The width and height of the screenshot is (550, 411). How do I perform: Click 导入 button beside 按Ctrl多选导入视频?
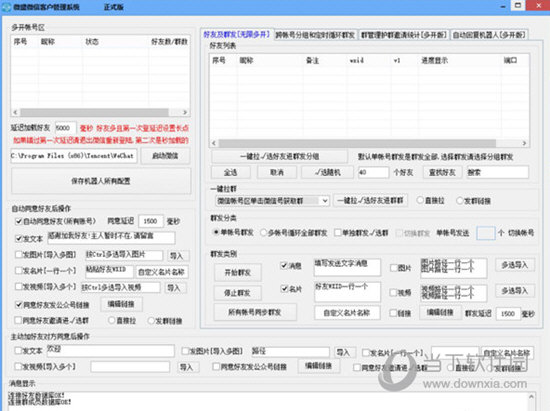coord(174,288)
